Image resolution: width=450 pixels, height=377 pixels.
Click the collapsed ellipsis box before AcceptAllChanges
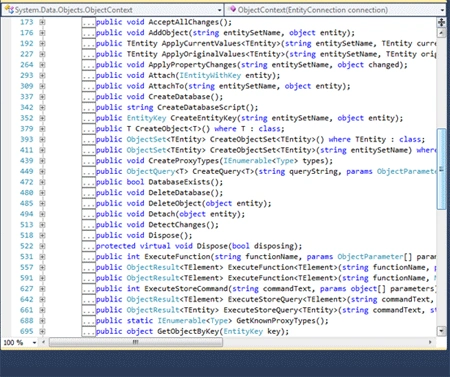(89, 23)
